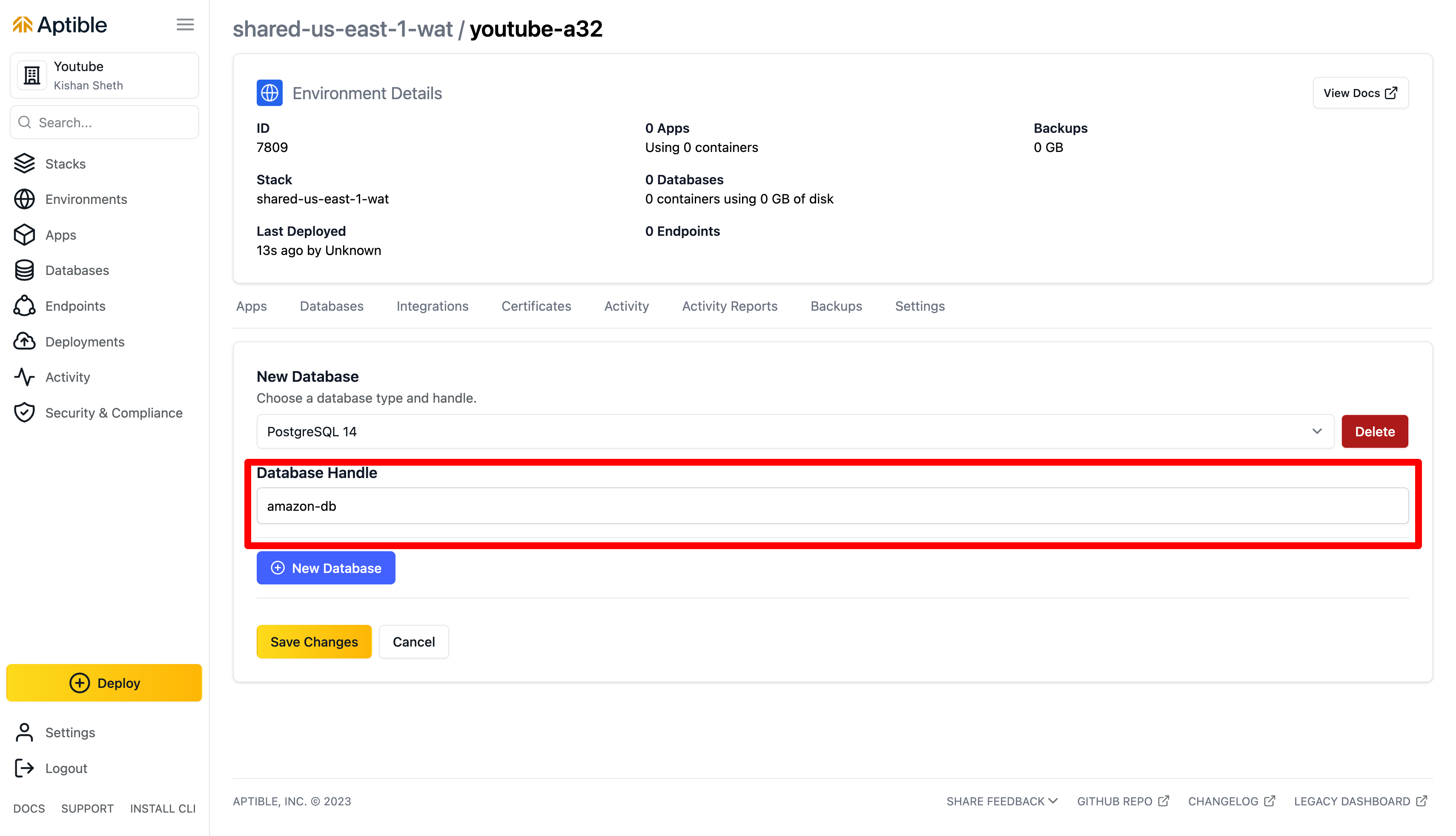Open the Activity Reports tab
The height and width of the screenshot is (836, 1456).
pos(729,306)
